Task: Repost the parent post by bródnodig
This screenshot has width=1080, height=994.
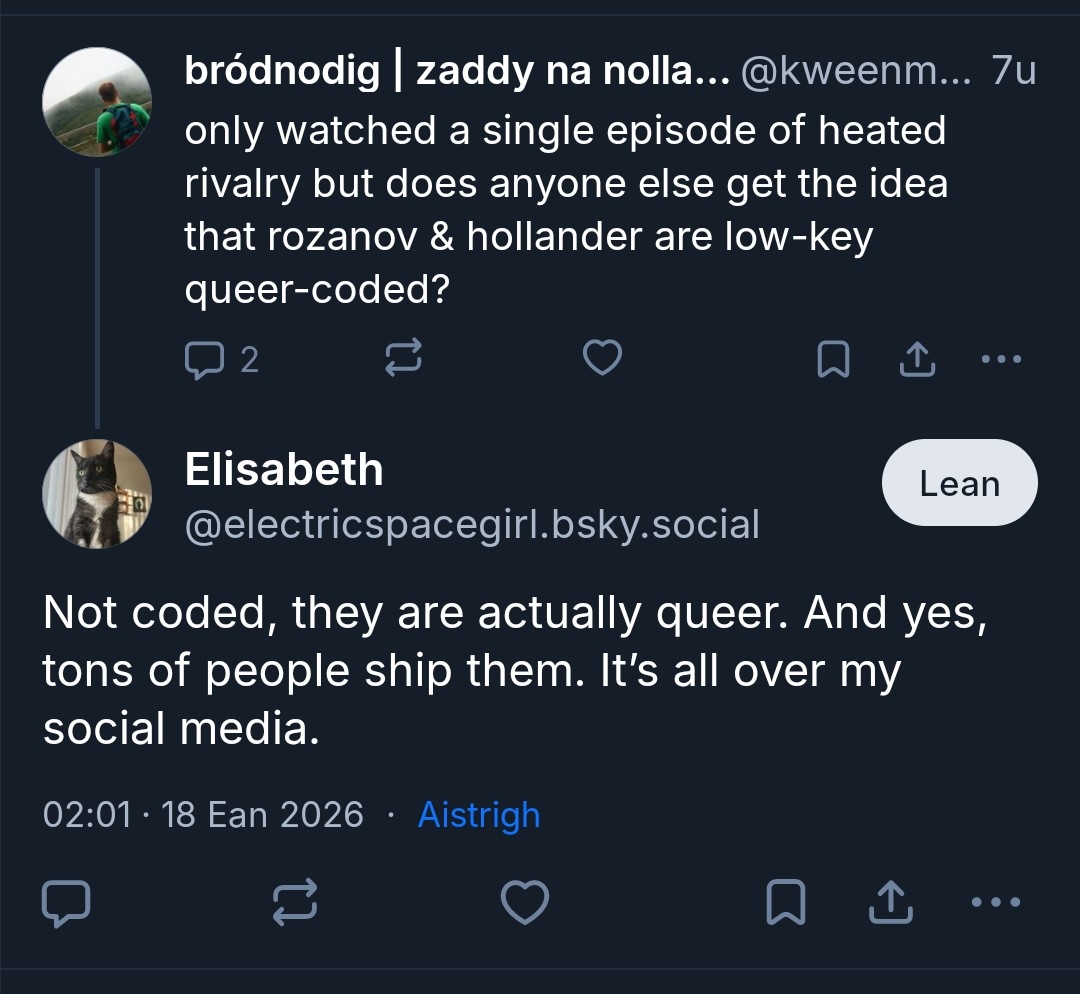Action: 404,358
